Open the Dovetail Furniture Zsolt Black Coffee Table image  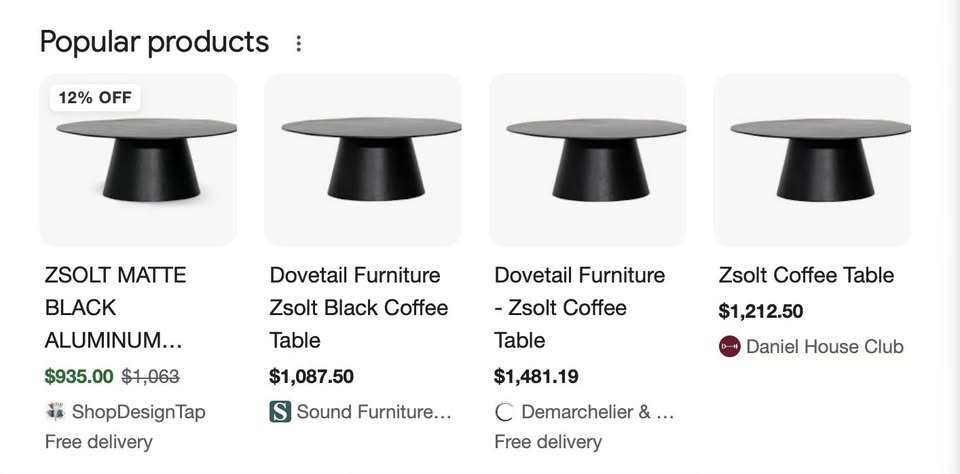click(363, 160)
